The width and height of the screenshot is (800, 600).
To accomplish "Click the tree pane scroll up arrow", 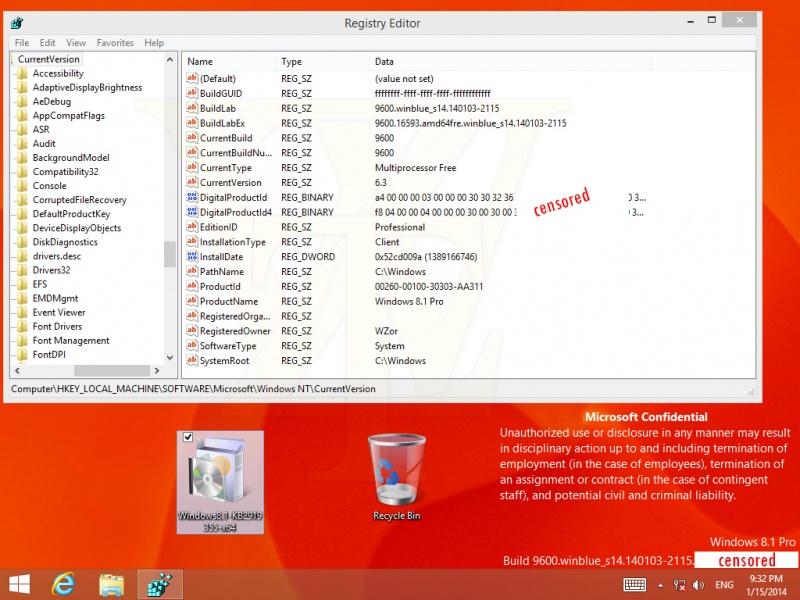I will (170, 60).
